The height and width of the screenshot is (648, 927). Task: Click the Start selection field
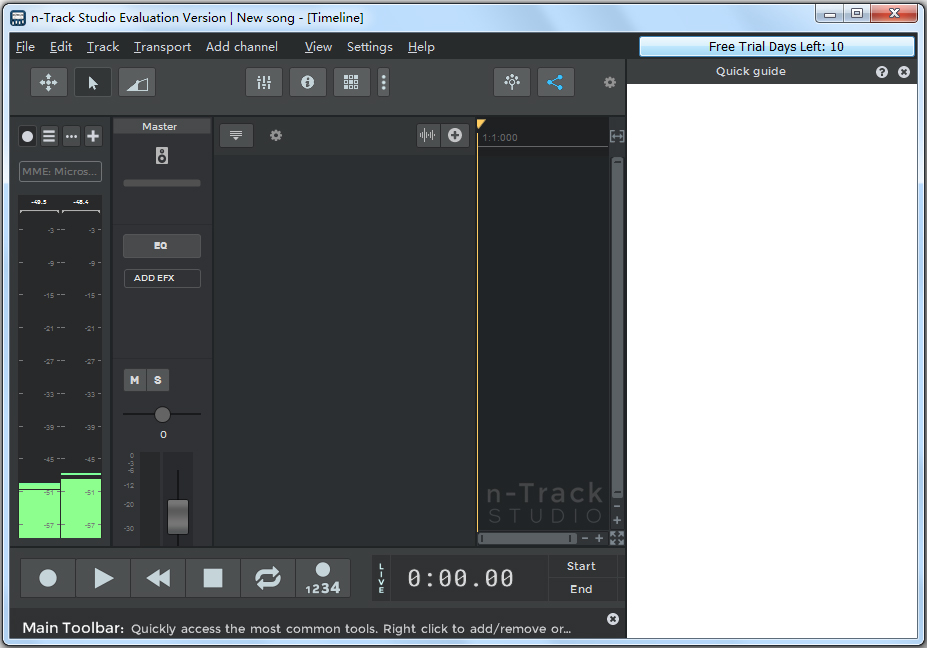point(581,566)
